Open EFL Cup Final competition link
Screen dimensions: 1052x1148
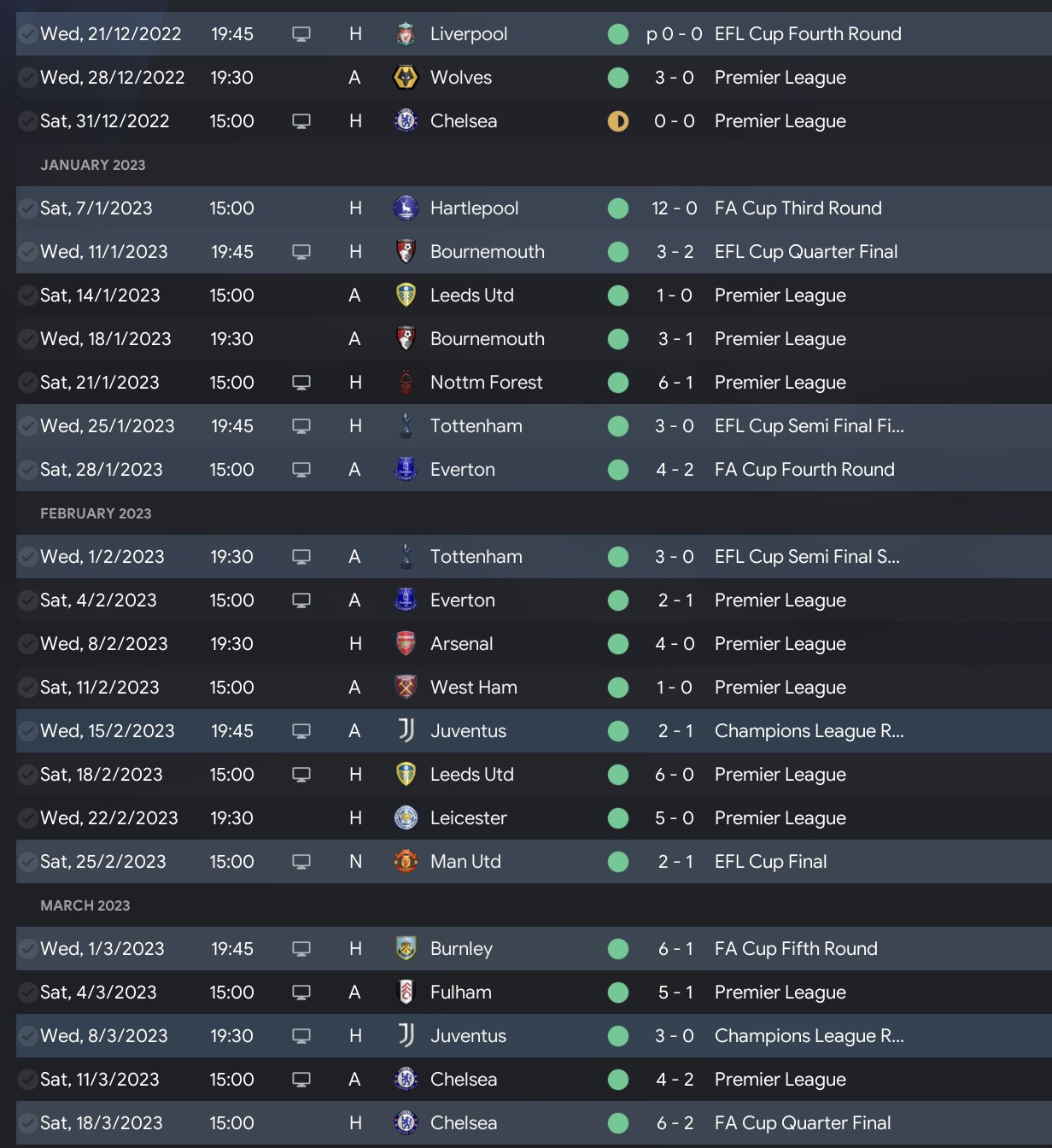770,862
